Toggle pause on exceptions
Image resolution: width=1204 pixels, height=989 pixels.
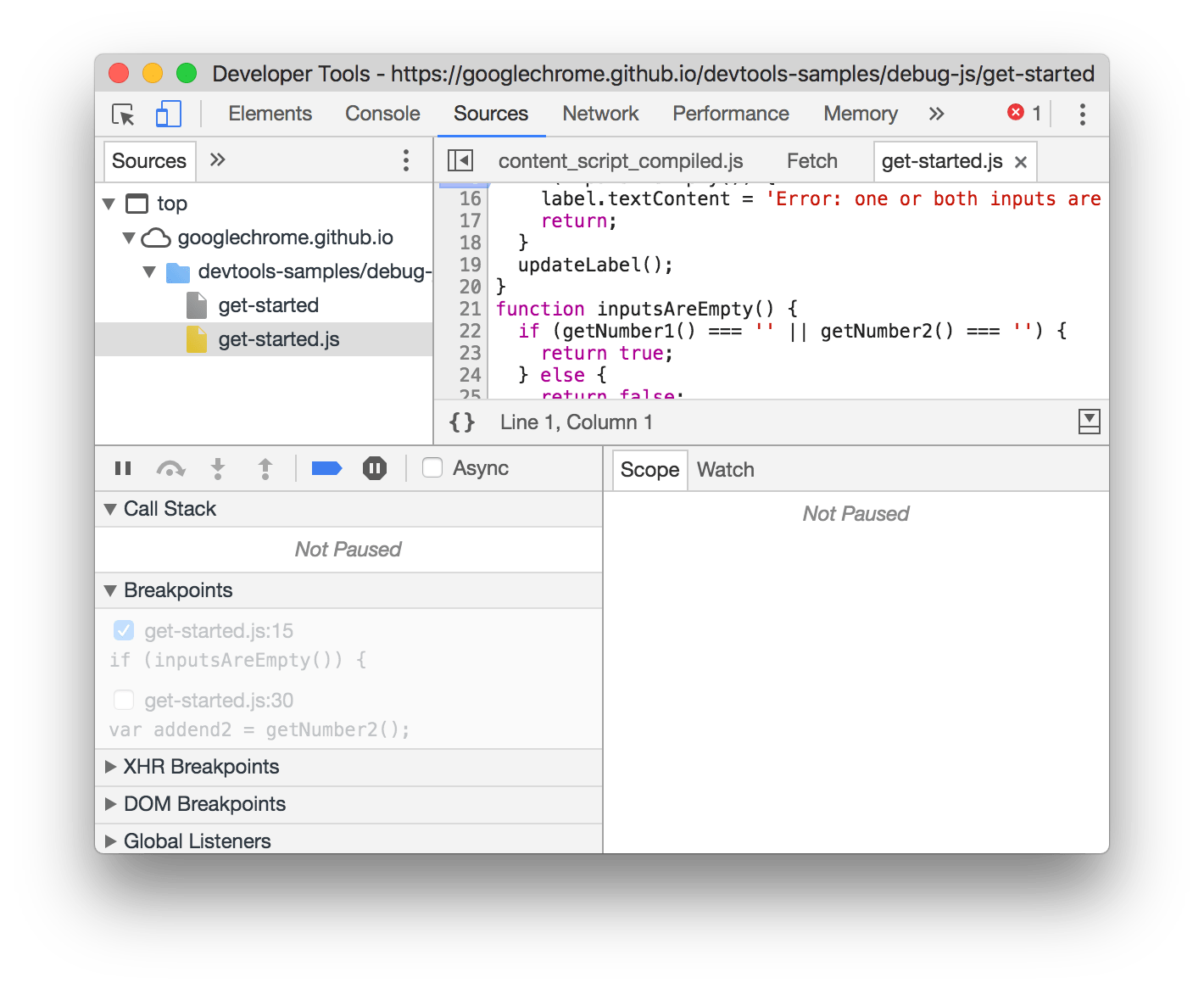375,468
